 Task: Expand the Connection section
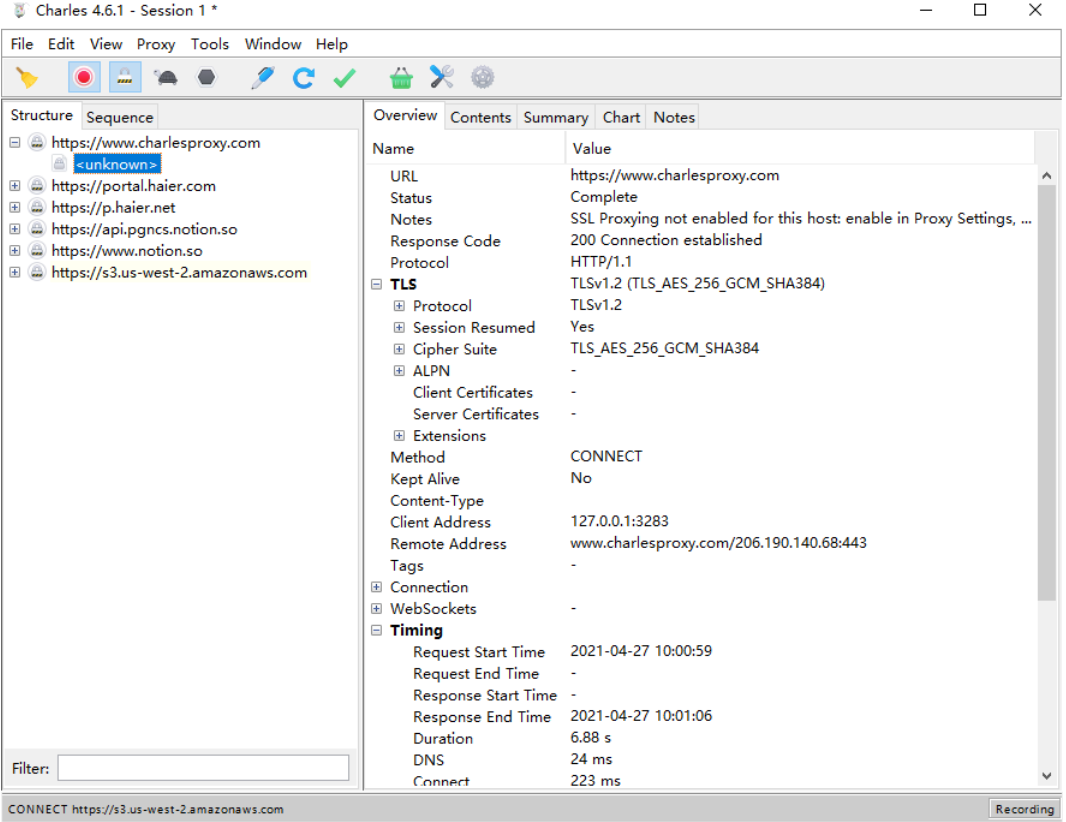point(377,587)
